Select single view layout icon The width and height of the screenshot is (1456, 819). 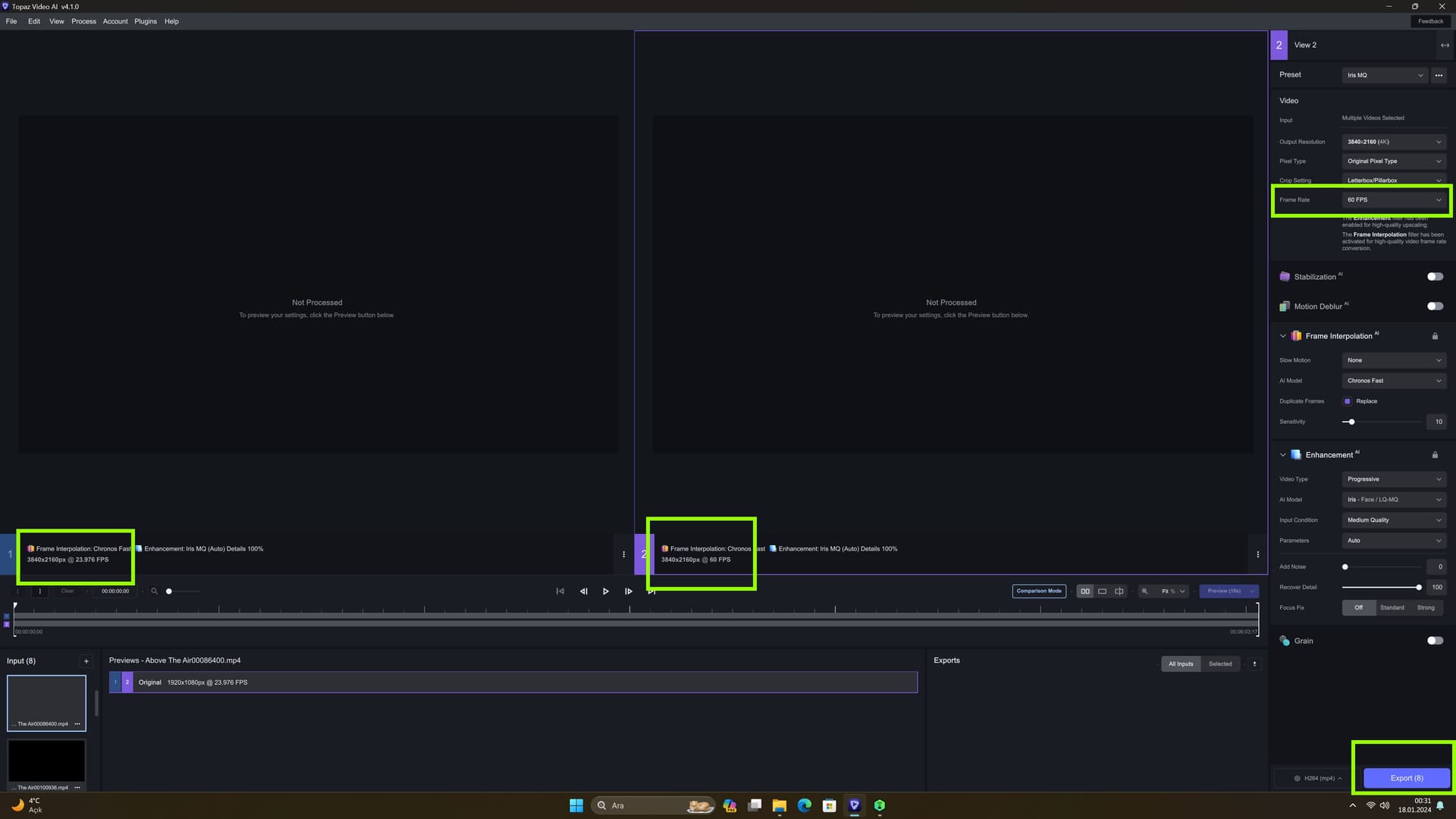click(x=1102, y=591)
